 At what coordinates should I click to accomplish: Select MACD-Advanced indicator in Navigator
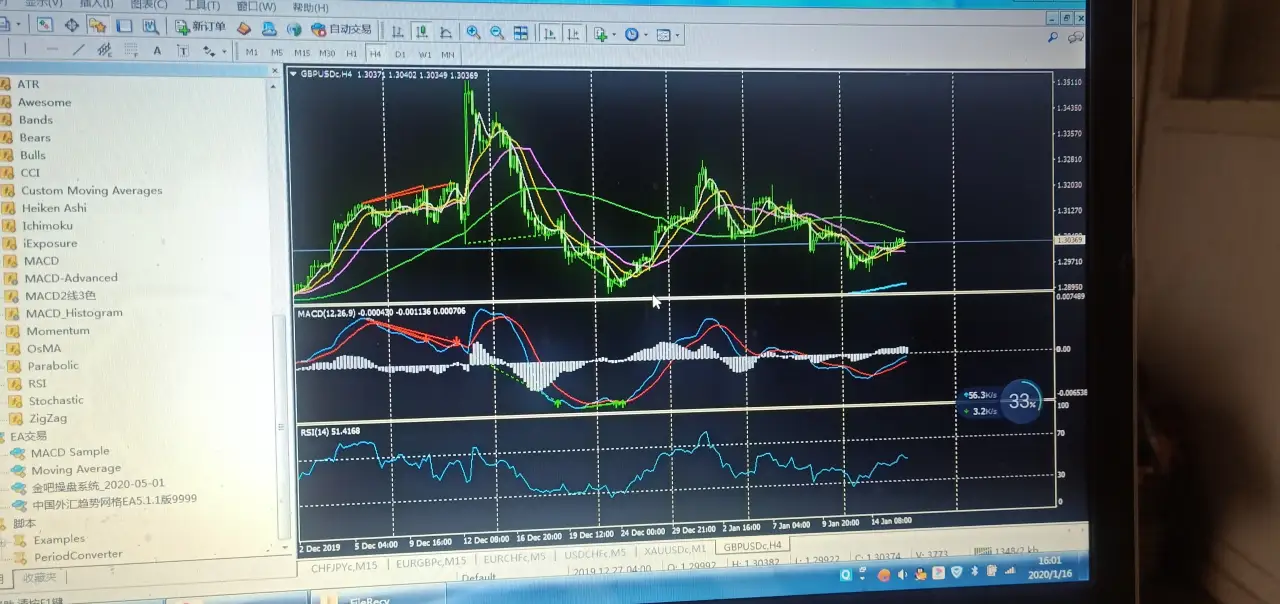[71, 278]
